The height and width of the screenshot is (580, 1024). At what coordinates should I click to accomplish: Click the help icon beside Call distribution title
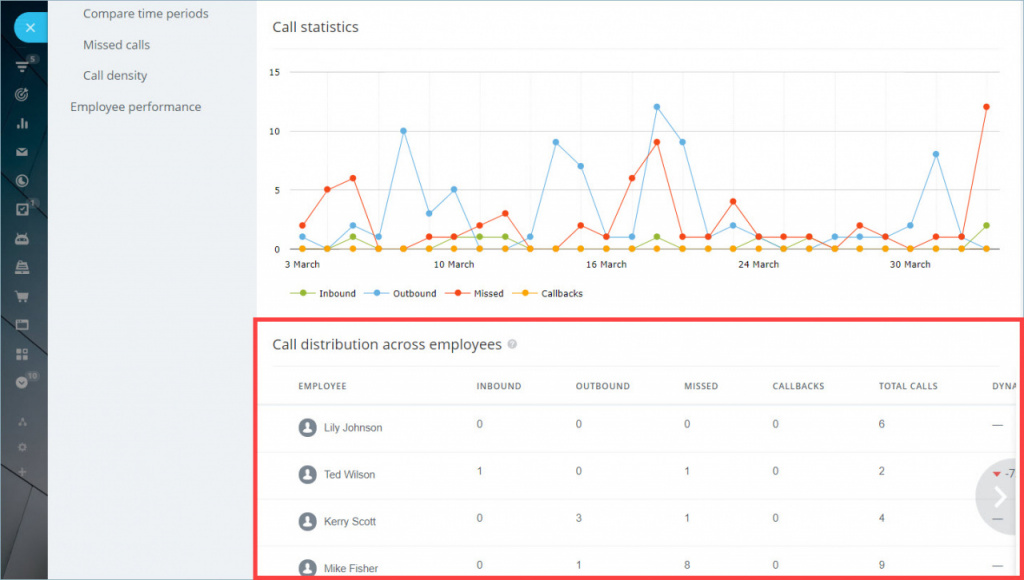click(512, 344)
